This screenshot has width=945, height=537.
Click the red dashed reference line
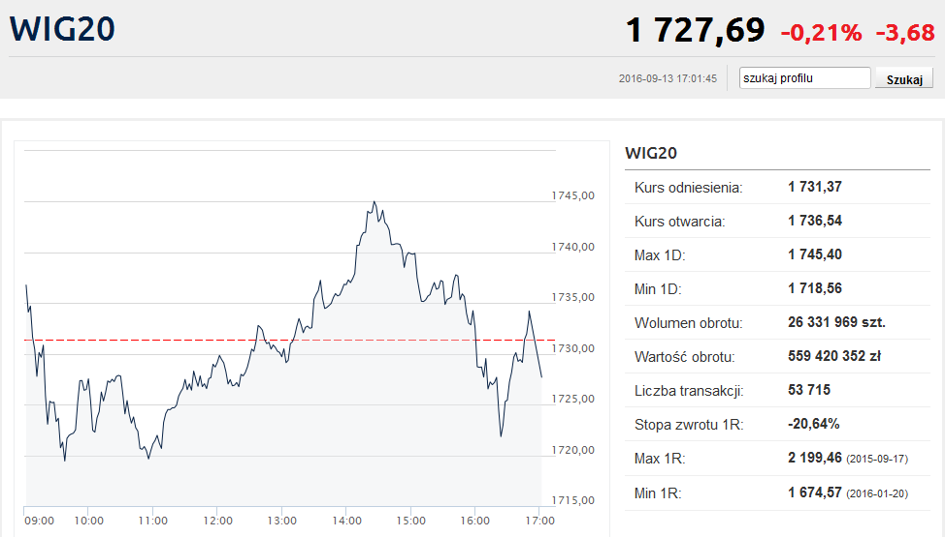pos(289,340)
